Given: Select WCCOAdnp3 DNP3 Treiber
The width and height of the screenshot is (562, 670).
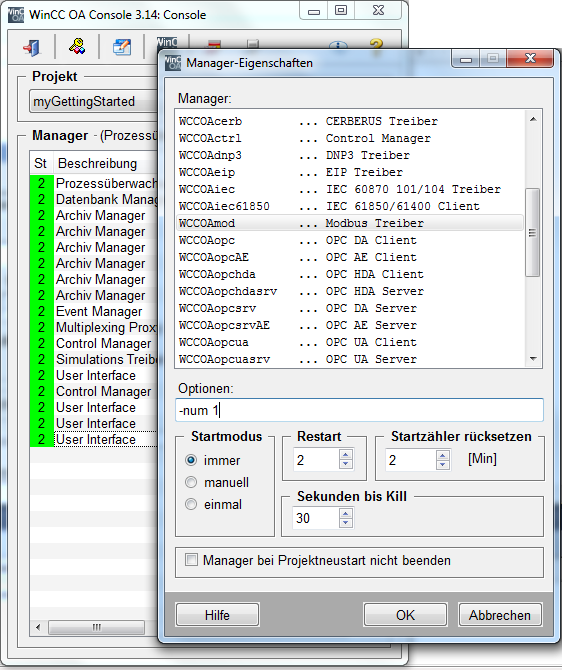Looking at the screenshot, I should [350, 155].
